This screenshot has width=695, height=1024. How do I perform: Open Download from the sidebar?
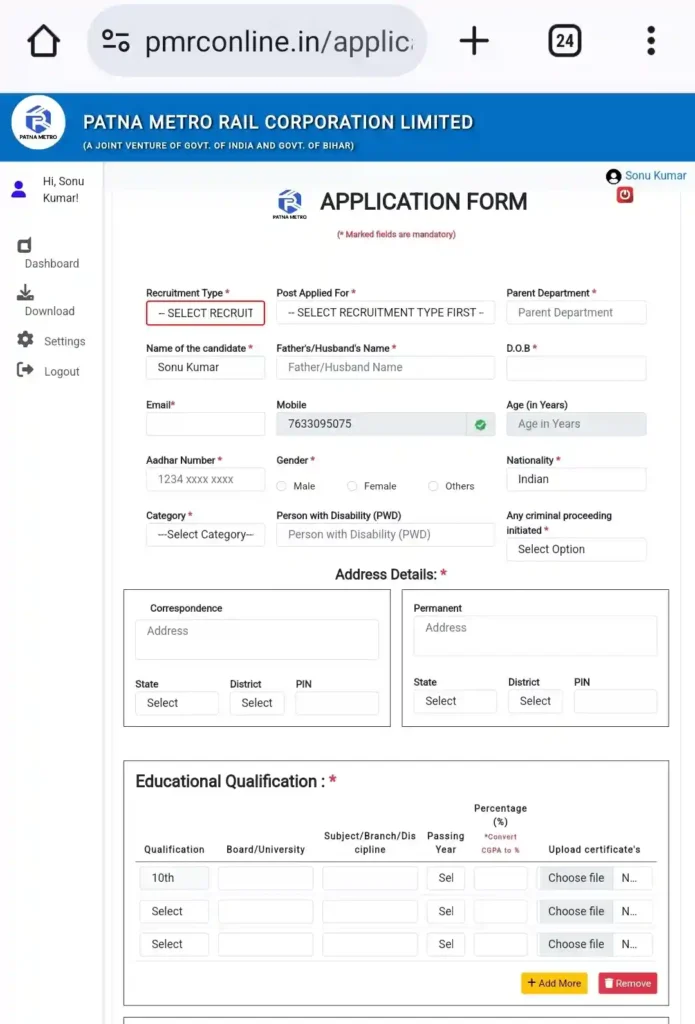pyautogui.click(x=50, y=311)
